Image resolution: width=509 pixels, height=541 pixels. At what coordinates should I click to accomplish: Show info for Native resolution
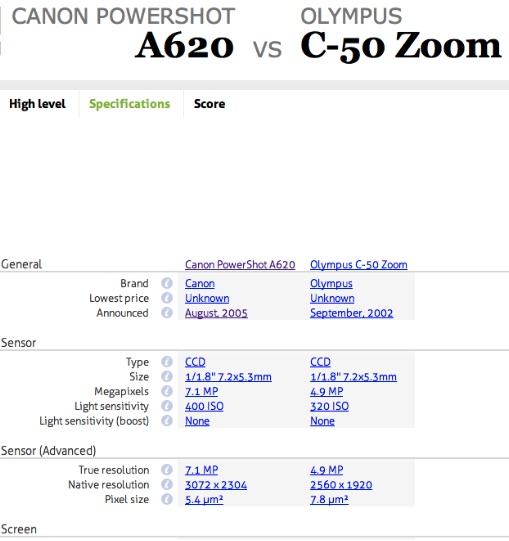167,485
